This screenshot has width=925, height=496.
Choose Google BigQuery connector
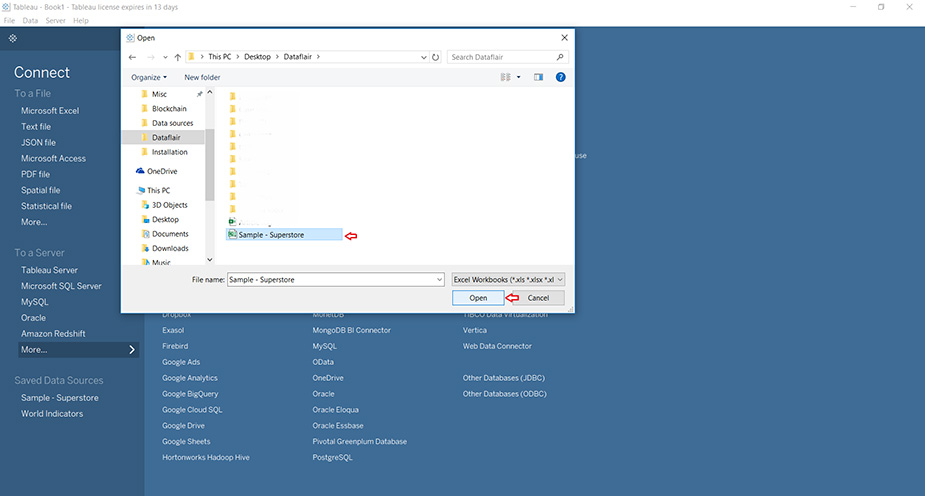coord(190,394)
